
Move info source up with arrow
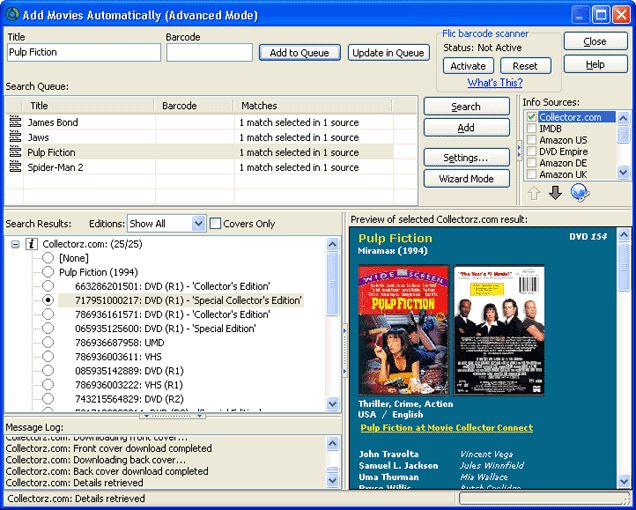click(534, 193)
